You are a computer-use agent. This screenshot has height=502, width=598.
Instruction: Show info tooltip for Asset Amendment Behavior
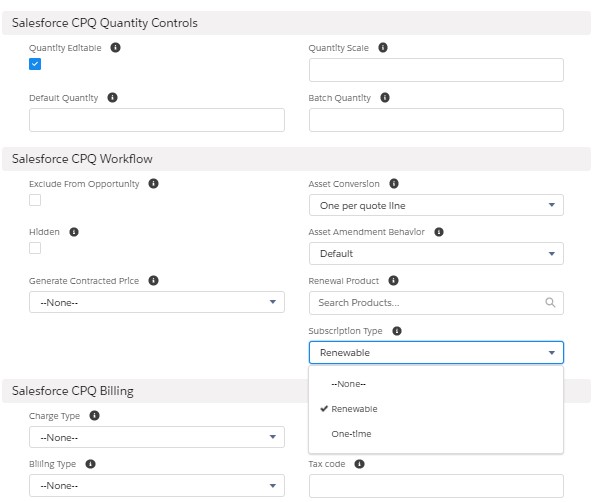439,232
